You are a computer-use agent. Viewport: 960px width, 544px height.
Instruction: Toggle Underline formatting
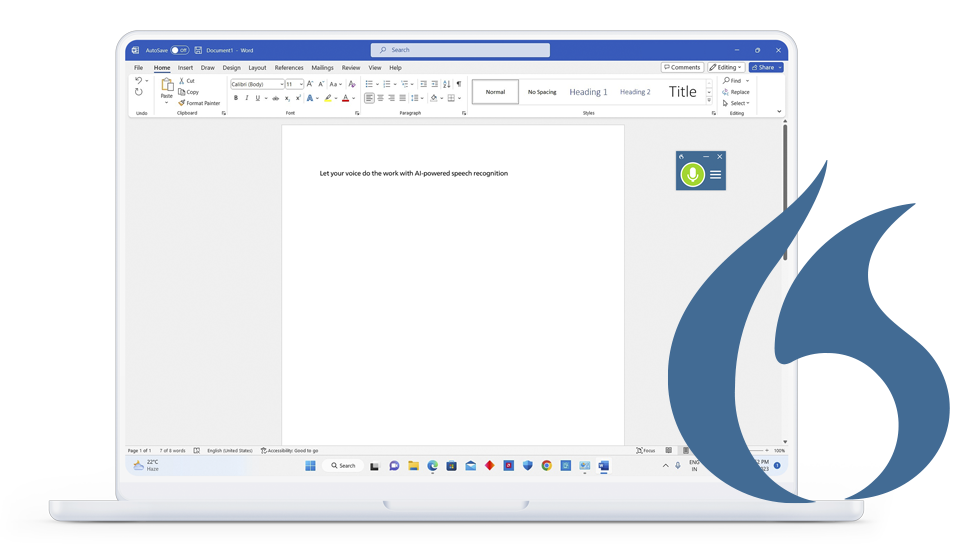[258, 98]
